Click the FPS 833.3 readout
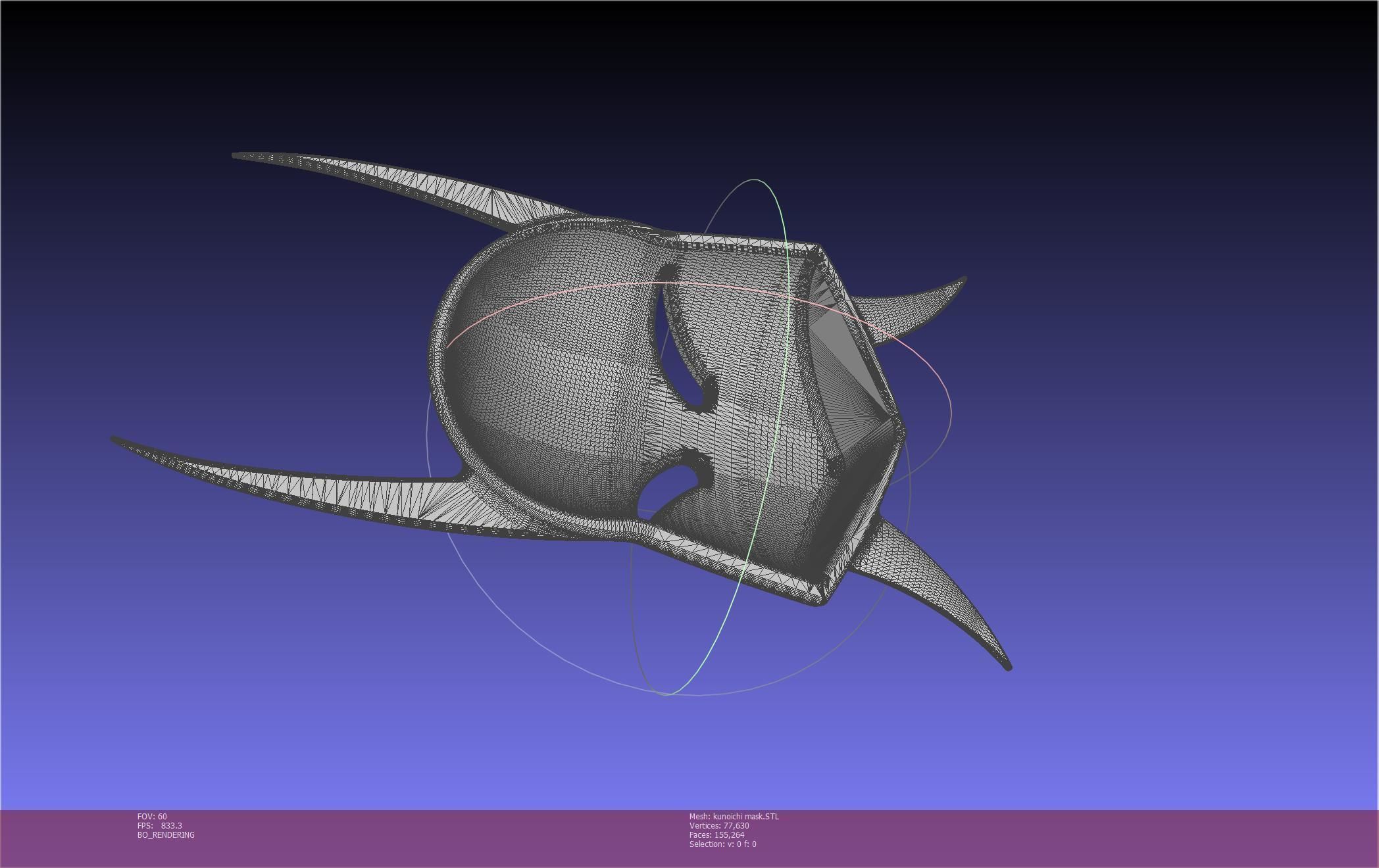Viewport: 1379px width, 868px height. coord(160,825)
